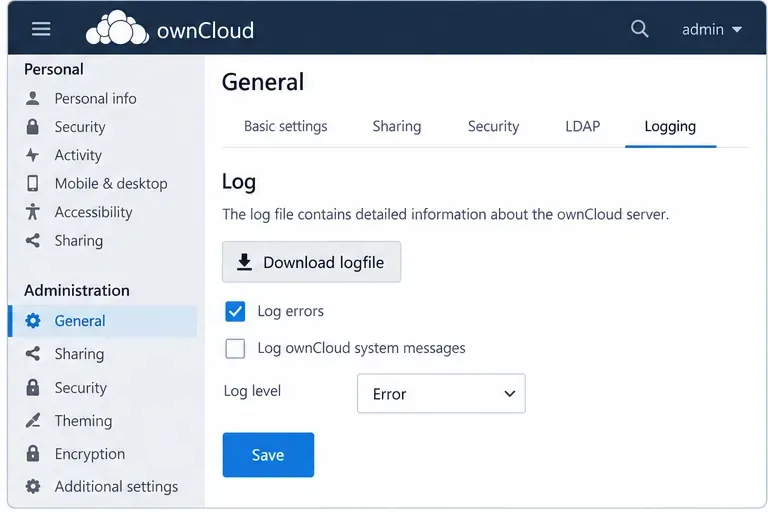This screenshot has width=768, height=512.
Task: Open the search magnifier icon
Action: click(639, 29)
